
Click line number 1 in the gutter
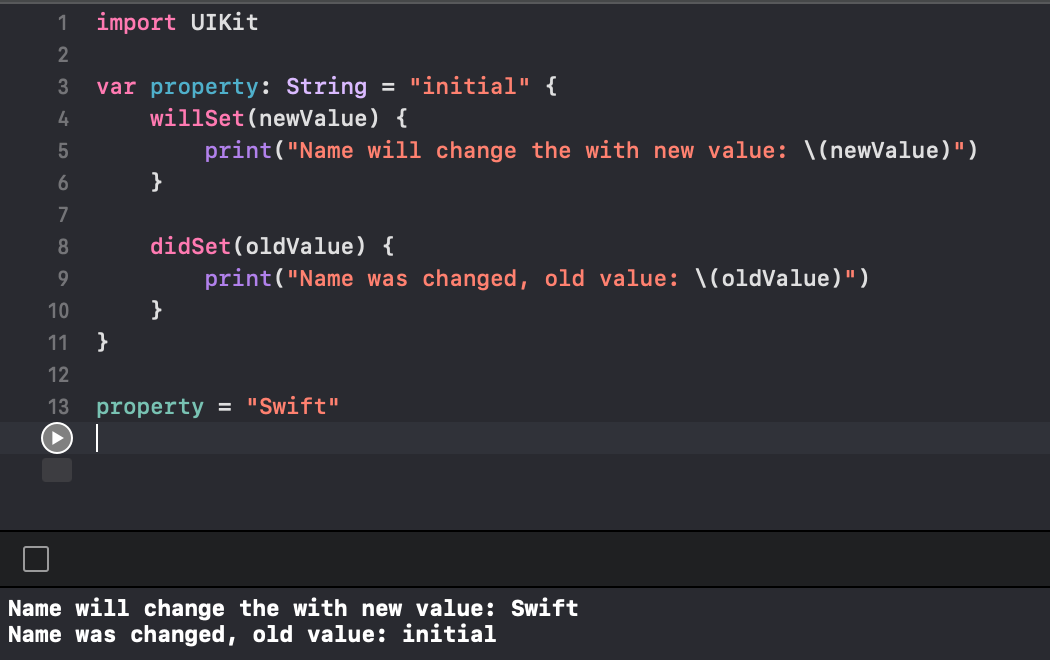62,23
